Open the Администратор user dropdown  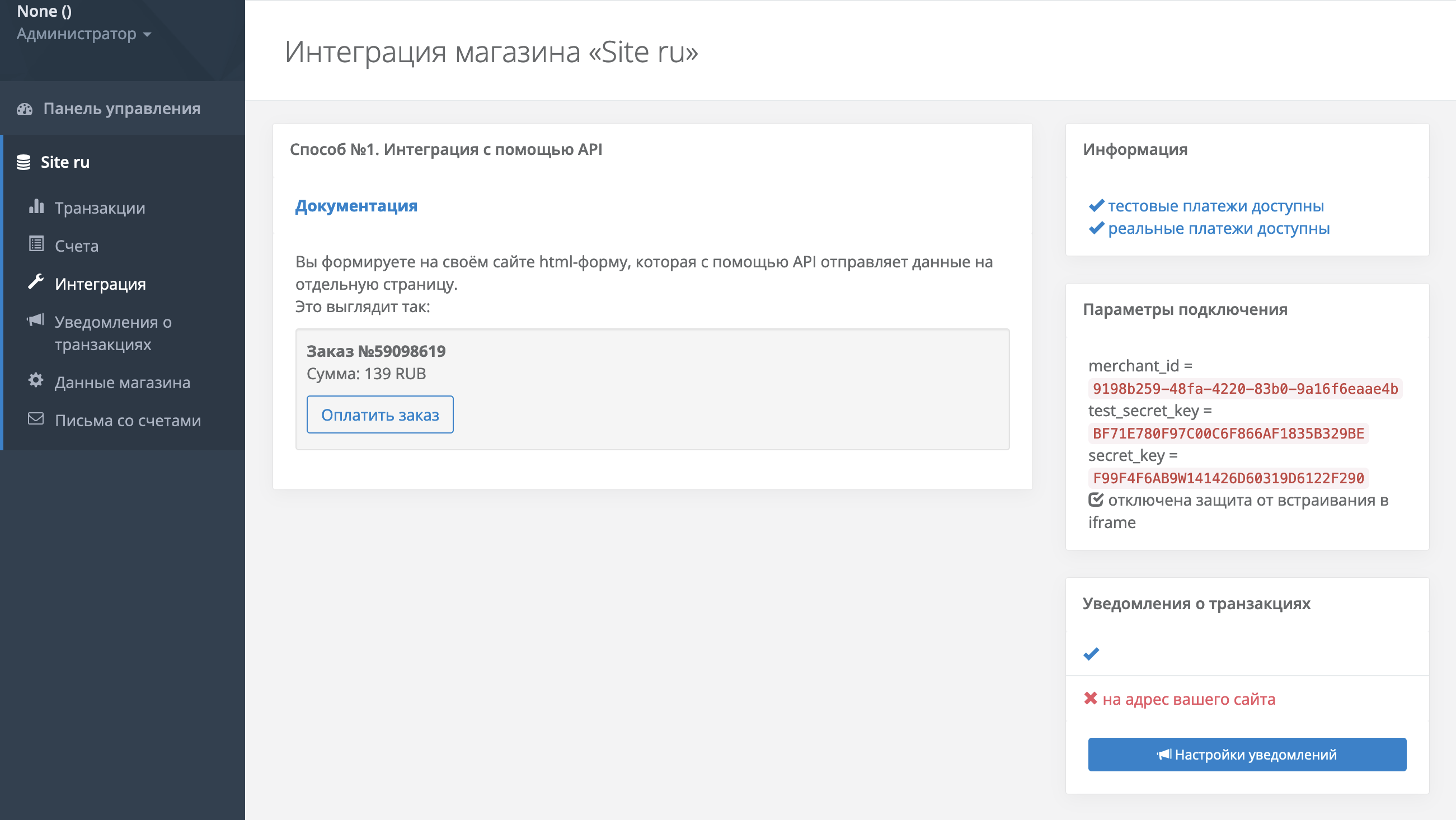[83, 34]
